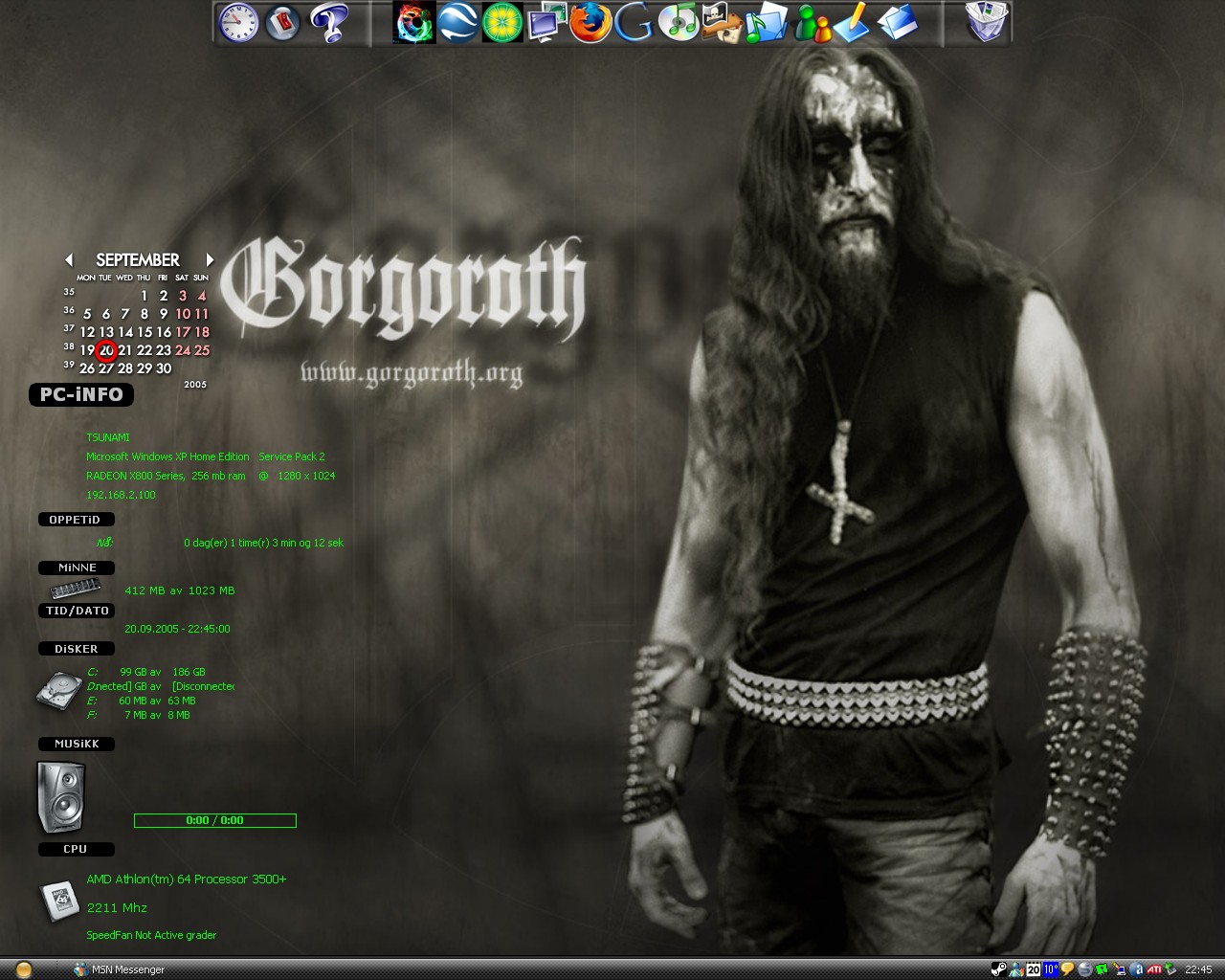This screenshot has width=1225, height=980.
Task: Click the E: drive 60 MB av 63 MB line
Action: 142,701
